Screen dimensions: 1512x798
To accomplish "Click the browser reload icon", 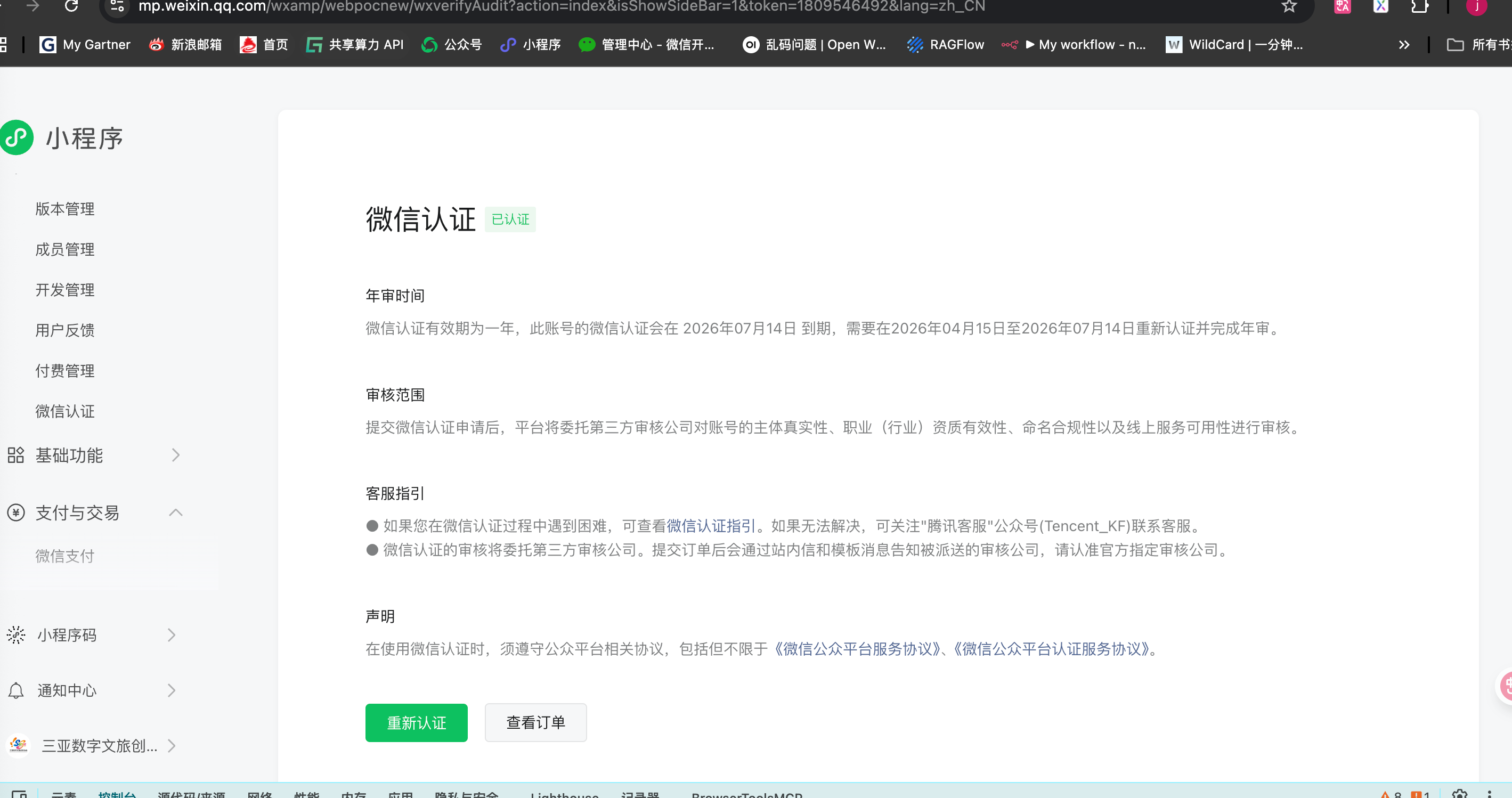I will 71,6.
